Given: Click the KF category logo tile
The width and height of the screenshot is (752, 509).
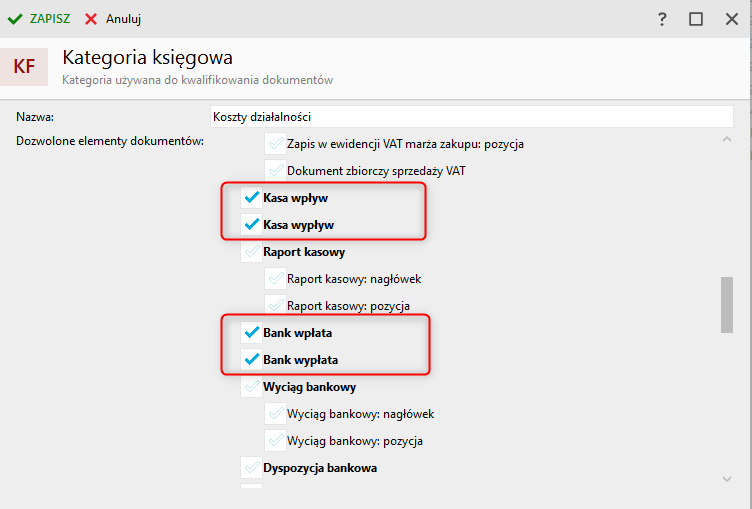Looking at the screenshot, I should [24, 67].
